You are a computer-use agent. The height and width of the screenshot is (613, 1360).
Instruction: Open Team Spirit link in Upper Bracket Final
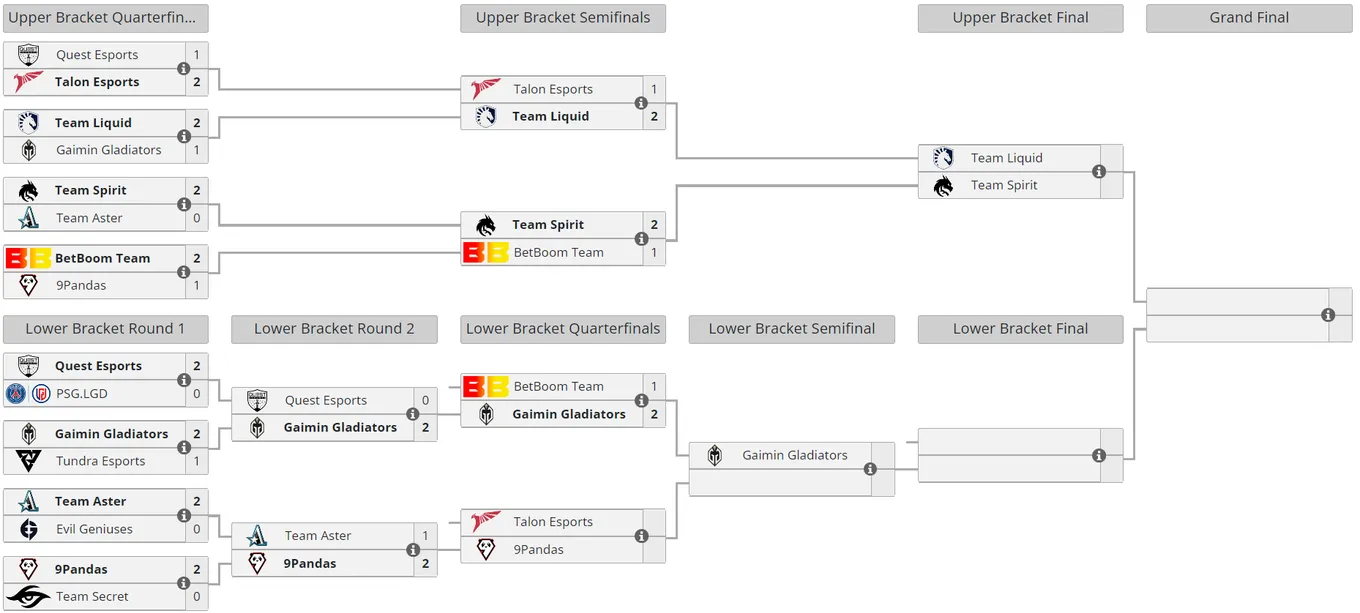click(1004, 186)
